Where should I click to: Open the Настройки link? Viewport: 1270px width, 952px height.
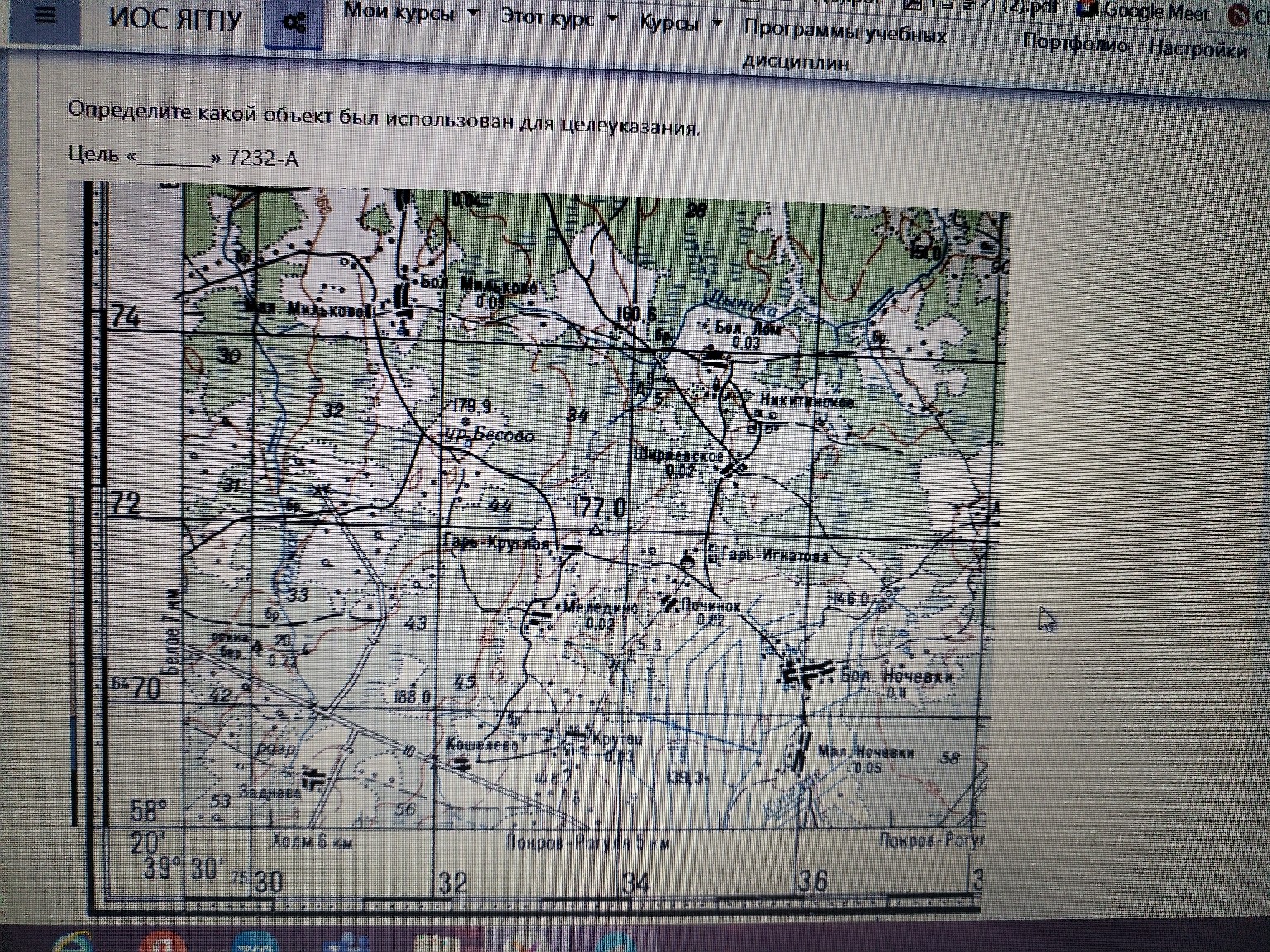[x=1196, y=49]
